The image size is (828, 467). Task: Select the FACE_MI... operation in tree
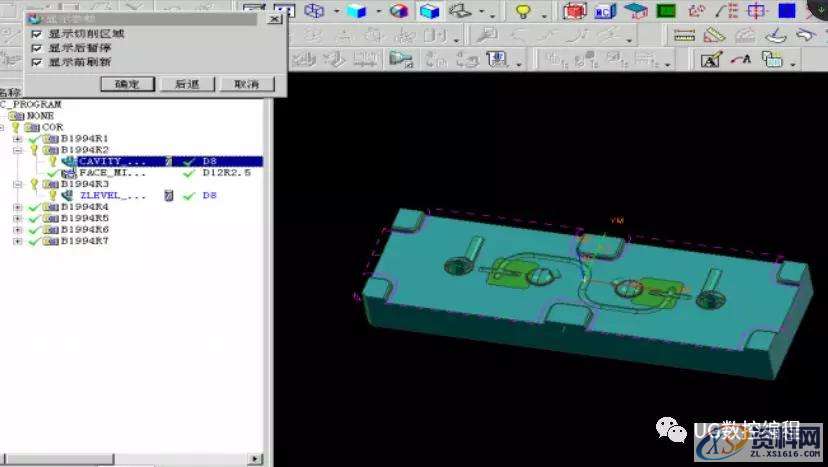[112, 173]
